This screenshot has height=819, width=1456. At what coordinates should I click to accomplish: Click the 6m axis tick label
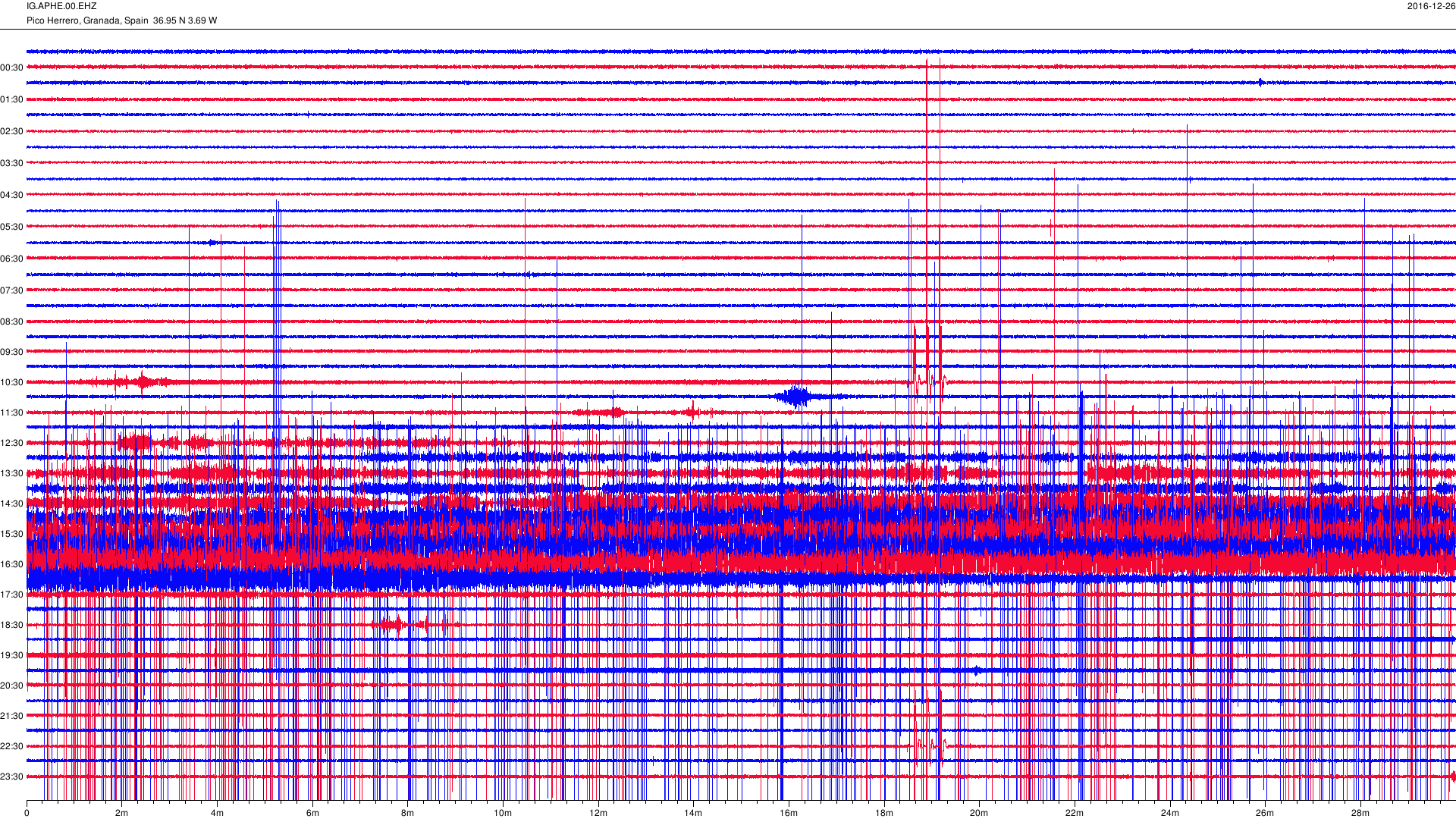point(312,813)
